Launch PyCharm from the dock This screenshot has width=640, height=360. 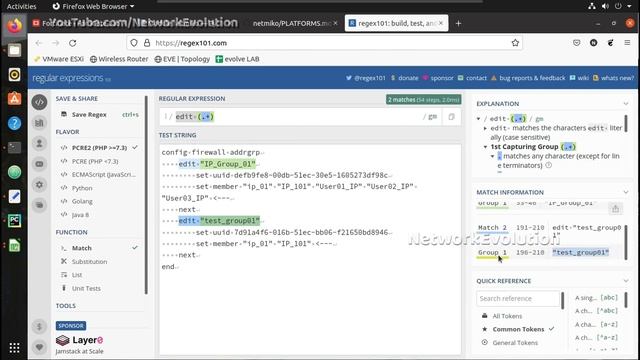tap(14, 221)
